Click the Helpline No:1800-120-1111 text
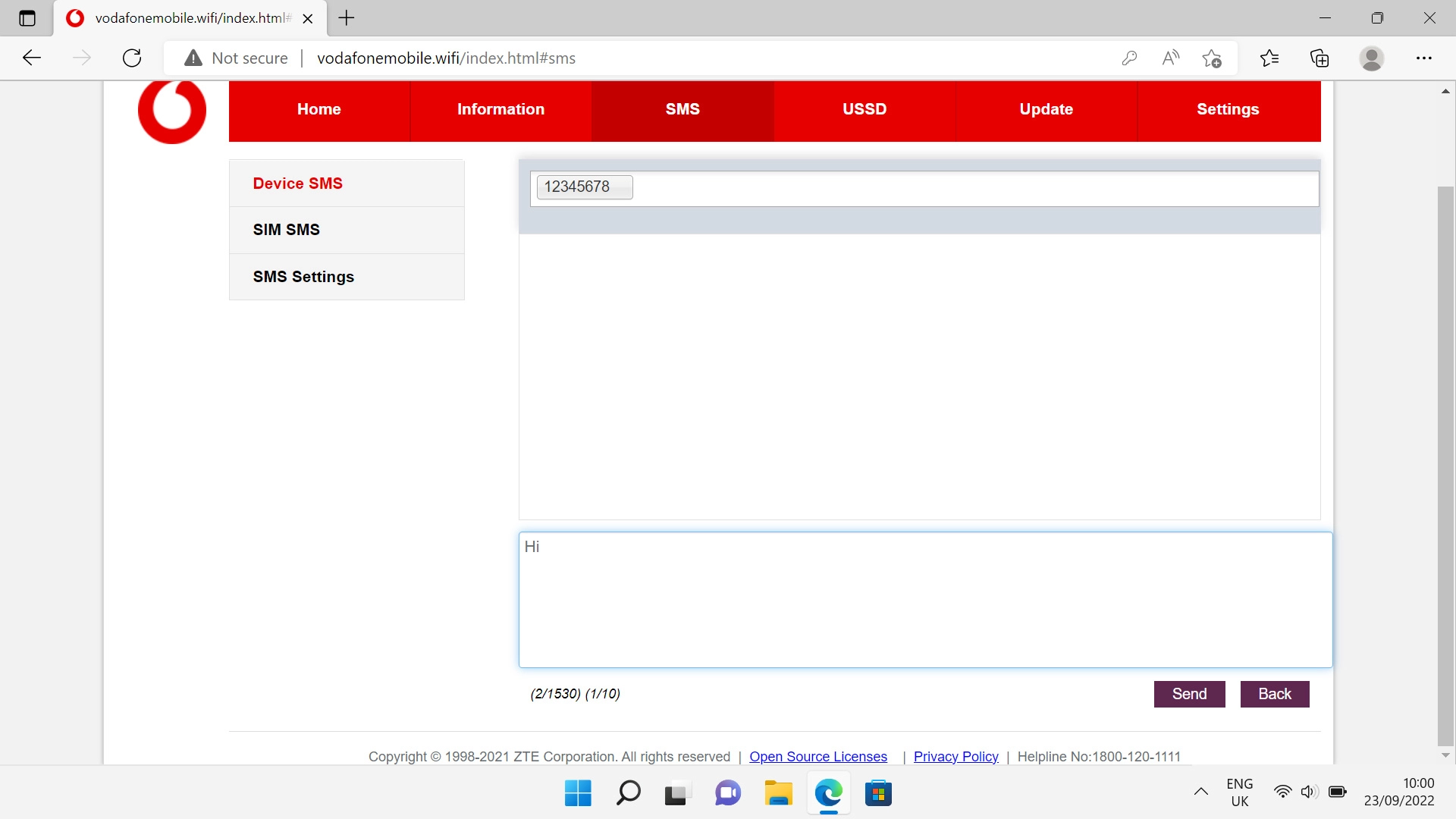Viewport: 1456px width, 819px height. 1099,757
